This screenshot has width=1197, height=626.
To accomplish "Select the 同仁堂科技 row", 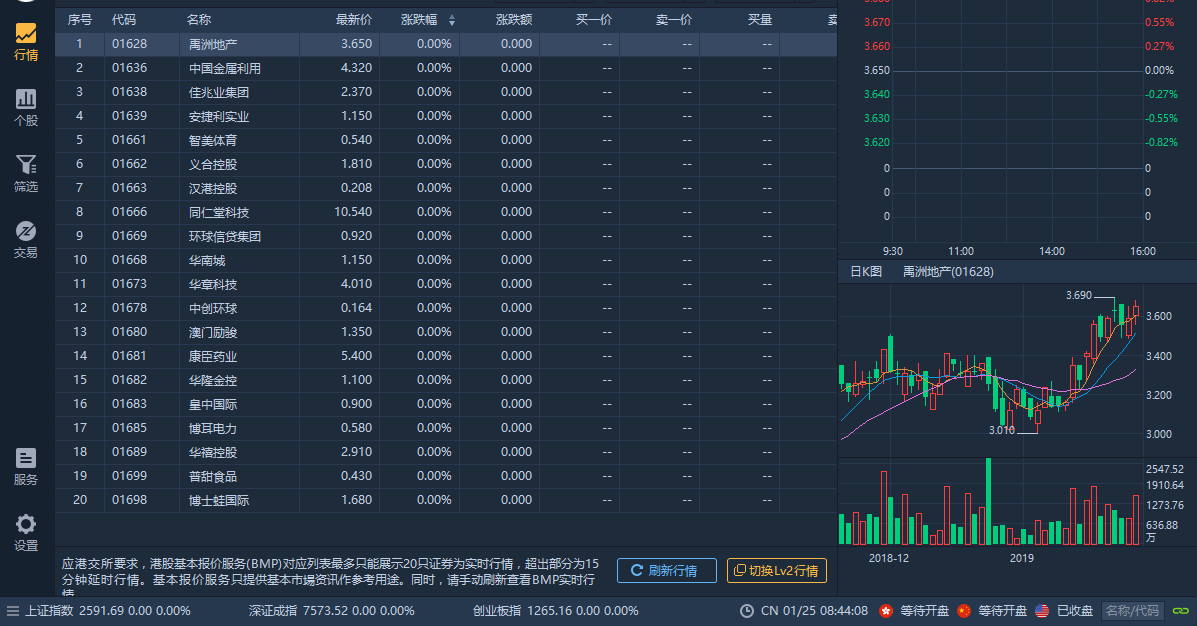I will click(446, 211).
